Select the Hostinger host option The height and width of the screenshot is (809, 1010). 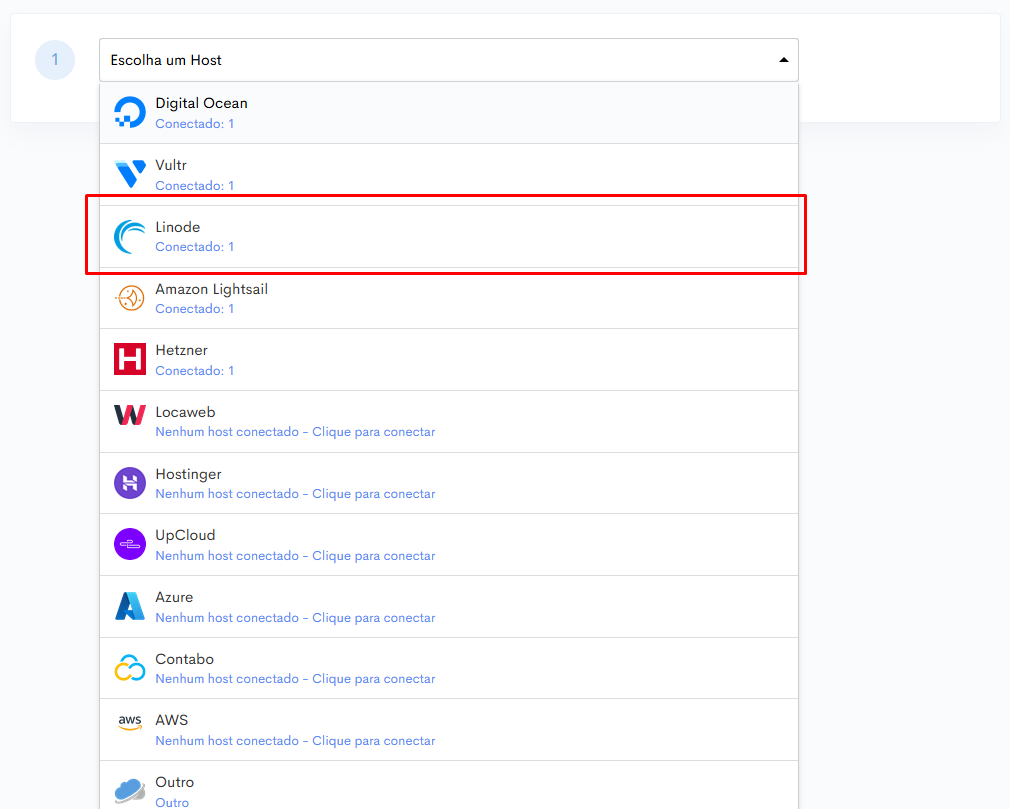coord(449,483)
